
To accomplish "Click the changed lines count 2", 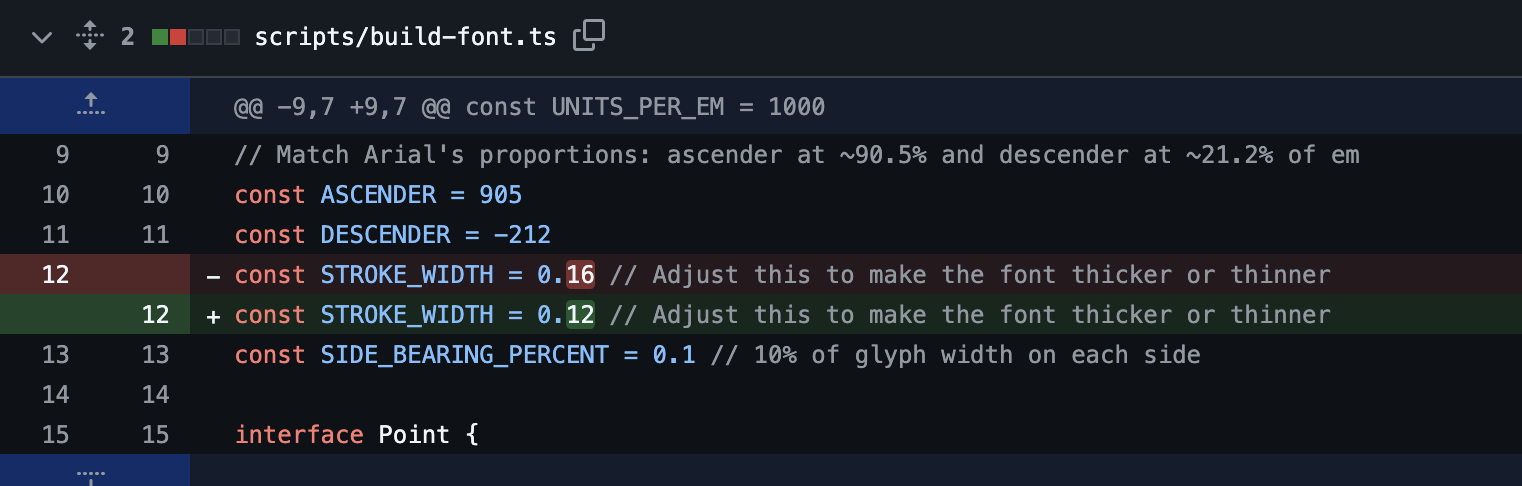I will (127, 38).
